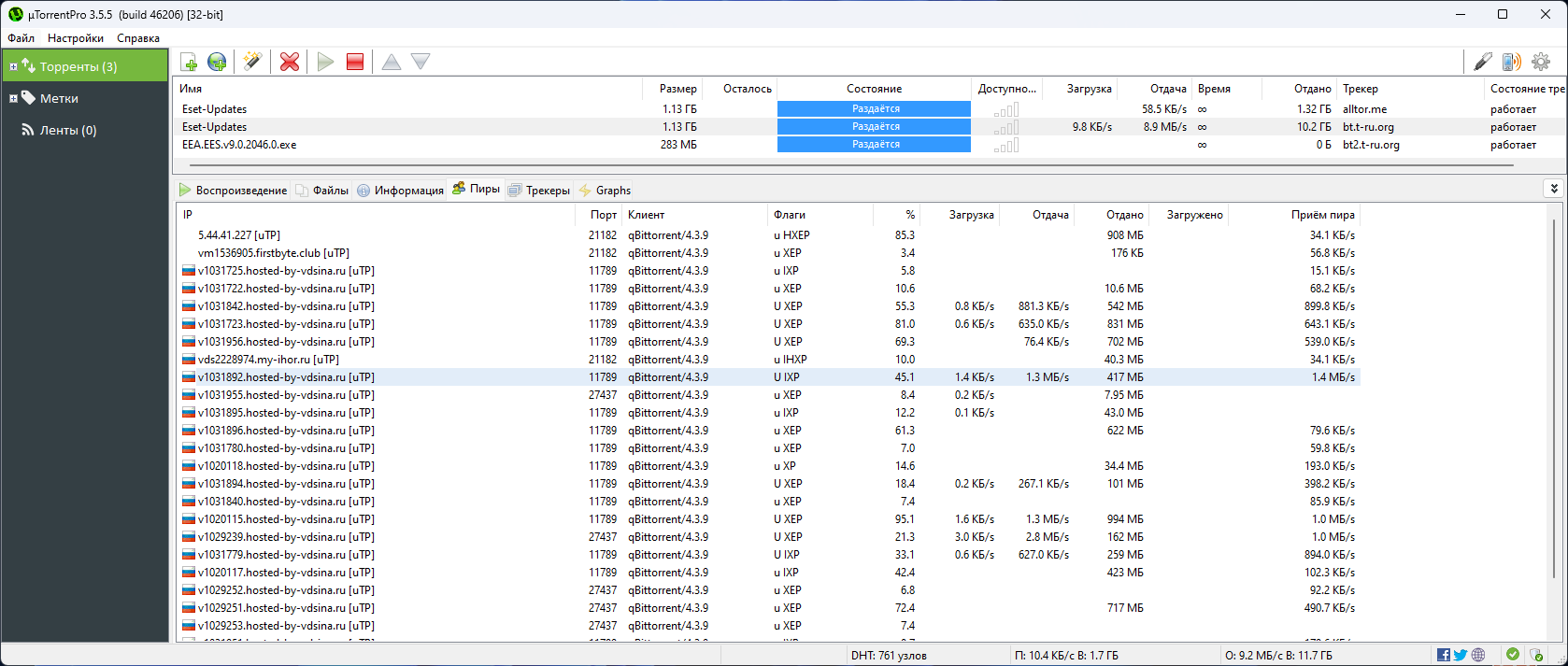Open Preferences via the gear icon
This screenshot has width=1568, height=666.
pos(1541,62)
